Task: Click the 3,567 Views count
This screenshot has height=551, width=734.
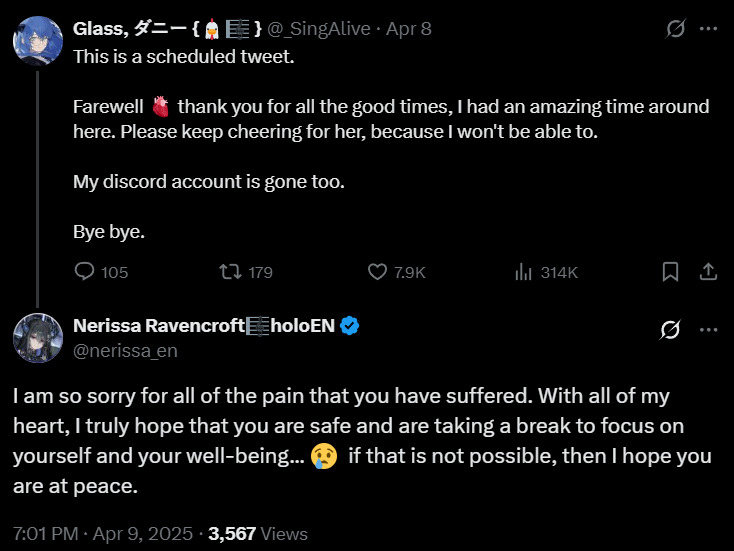Action: [257, 534]
